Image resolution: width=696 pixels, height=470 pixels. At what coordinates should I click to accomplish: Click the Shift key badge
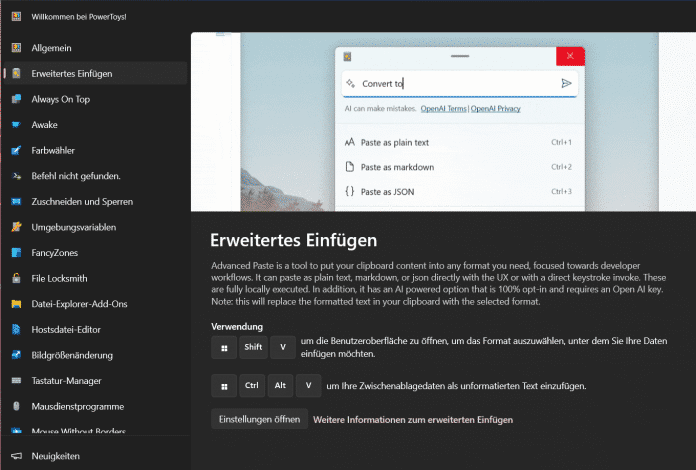click(253, 347)
